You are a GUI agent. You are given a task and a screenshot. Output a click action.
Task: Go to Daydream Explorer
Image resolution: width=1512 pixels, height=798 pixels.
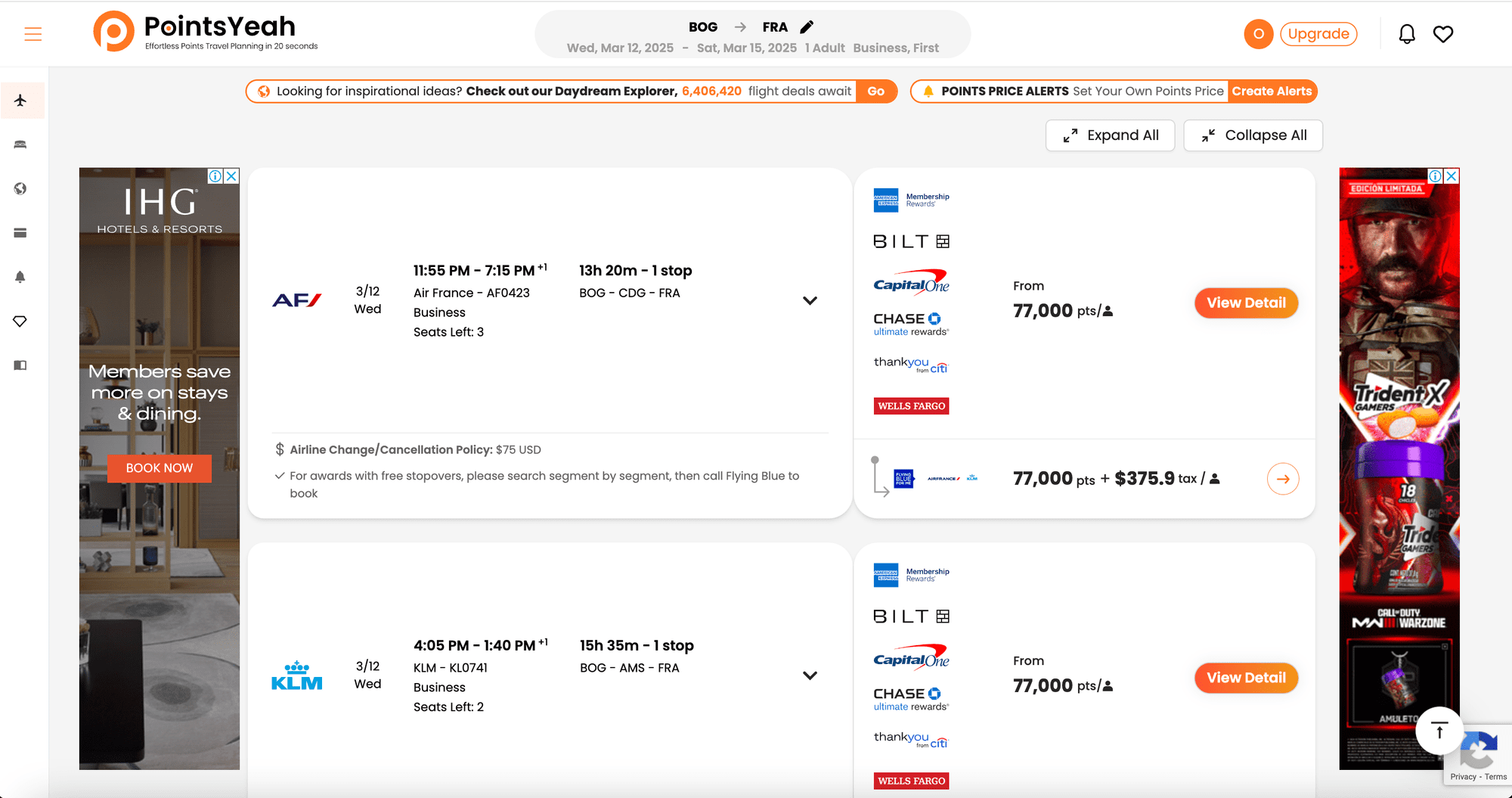(876, 92)
